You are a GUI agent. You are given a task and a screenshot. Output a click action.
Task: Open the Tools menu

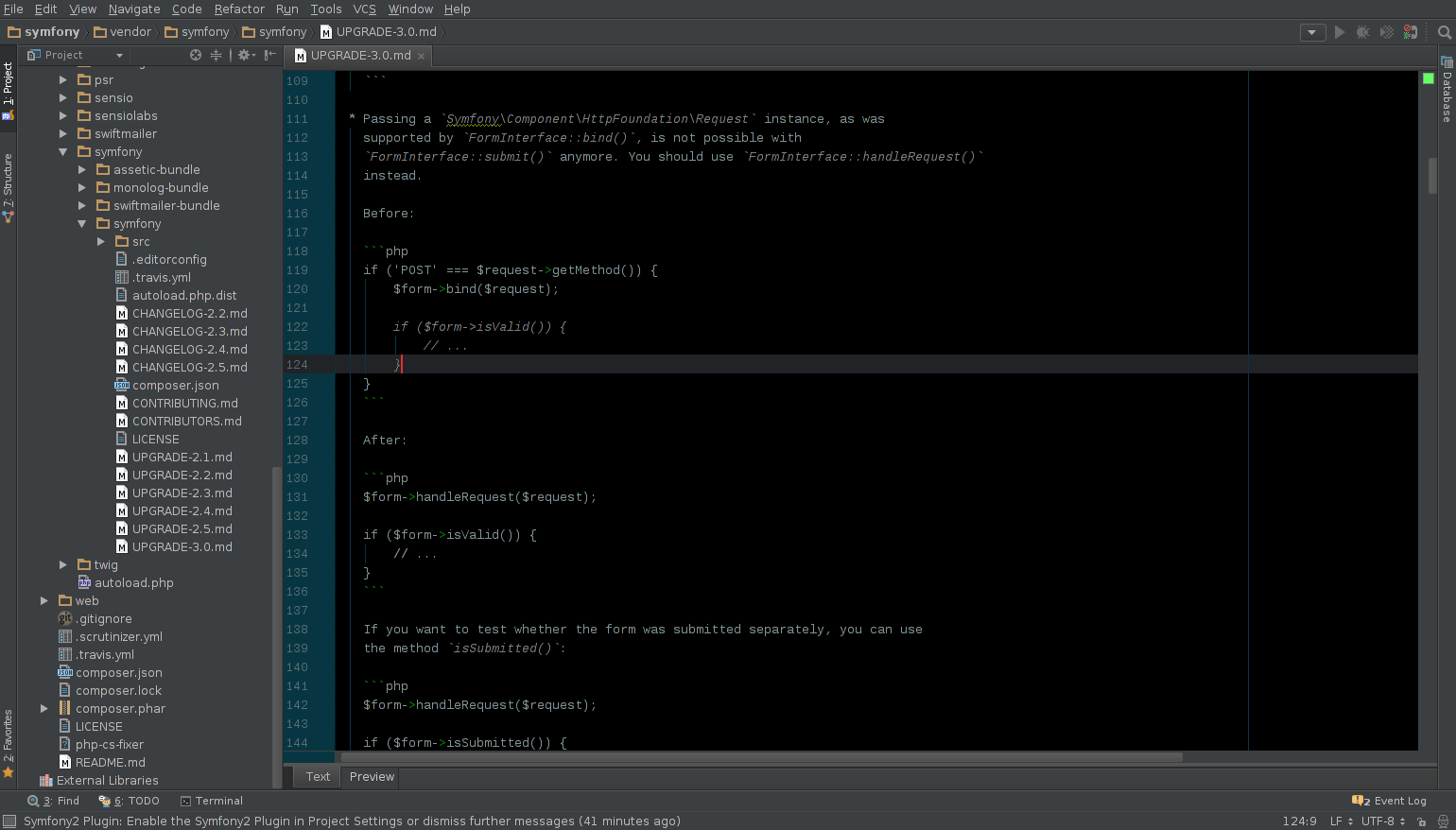tap(326, 9)
